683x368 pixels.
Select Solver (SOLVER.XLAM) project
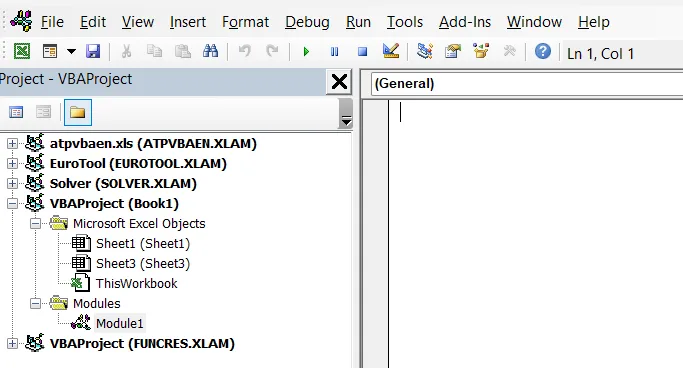point(123,183)
